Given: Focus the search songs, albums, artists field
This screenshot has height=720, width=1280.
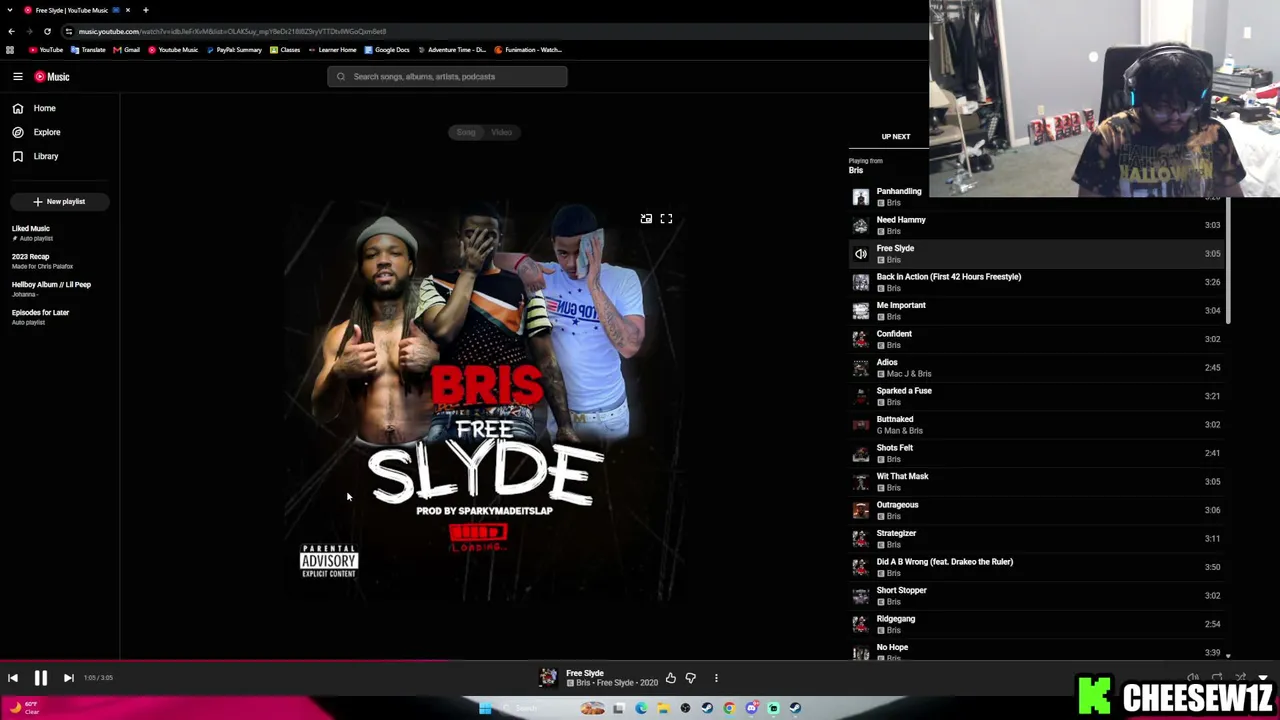Looking at the screenshot, I should coord(447,76).
